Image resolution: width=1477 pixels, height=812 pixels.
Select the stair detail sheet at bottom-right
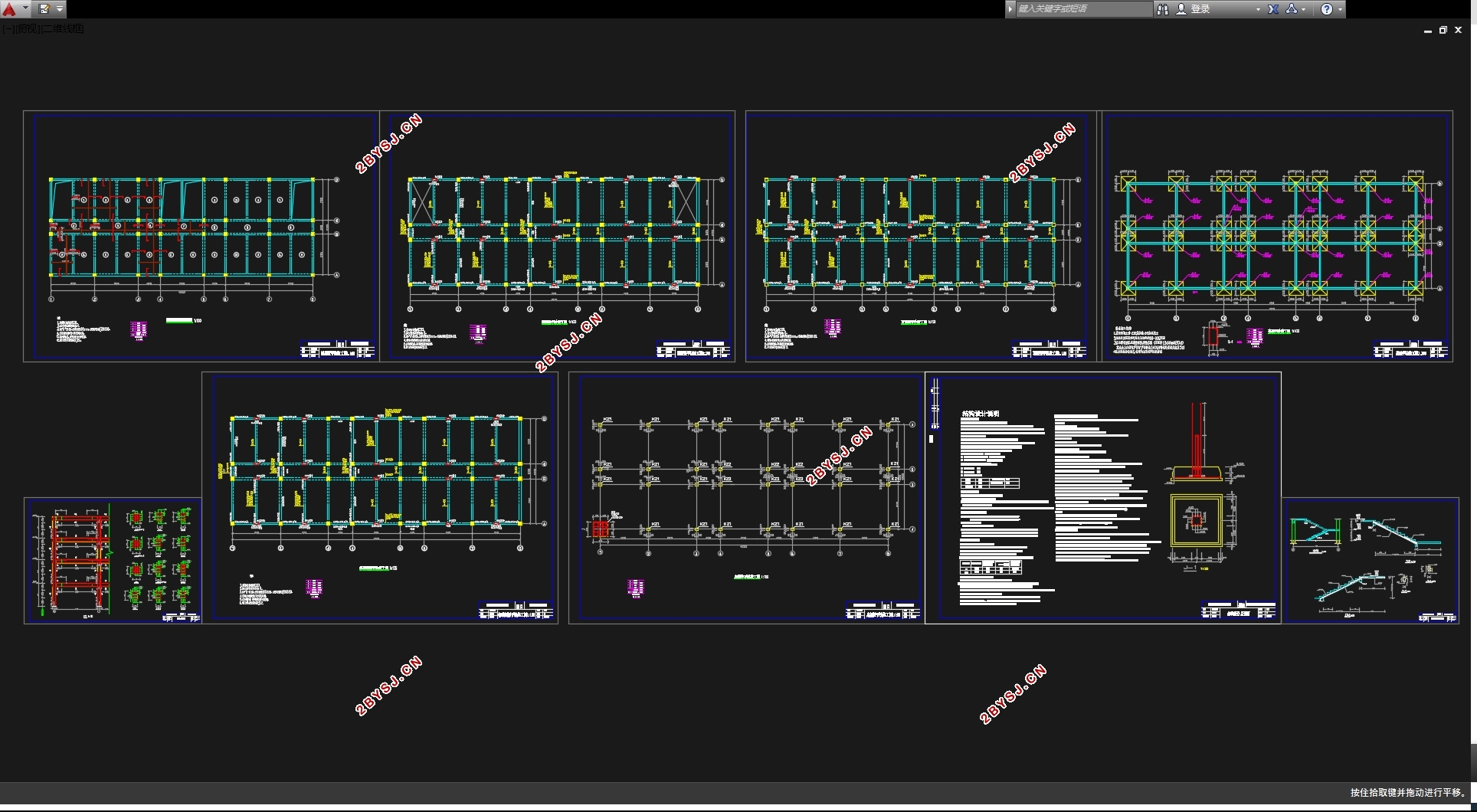(1371, 561)
